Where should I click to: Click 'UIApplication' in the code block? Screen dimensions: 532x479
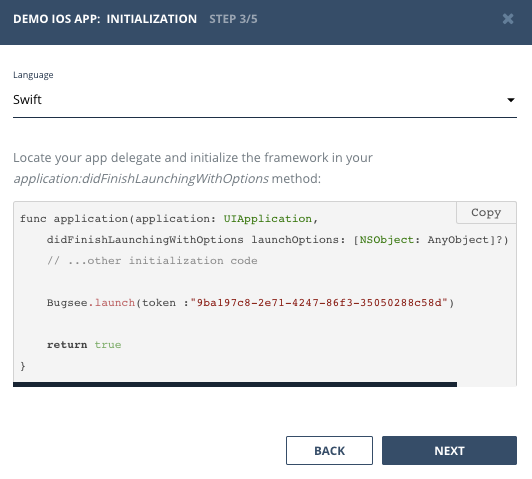(x=267, y=218)
